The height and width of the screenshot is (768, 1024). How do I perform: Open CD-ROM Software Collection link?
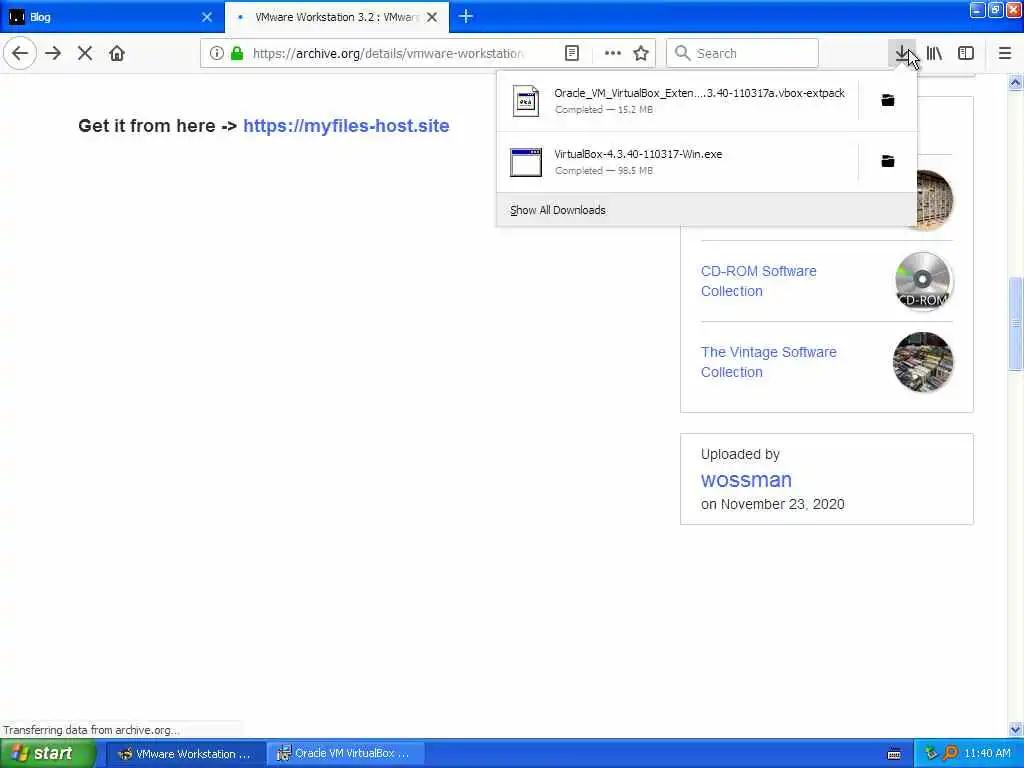(x=758, y=281)
